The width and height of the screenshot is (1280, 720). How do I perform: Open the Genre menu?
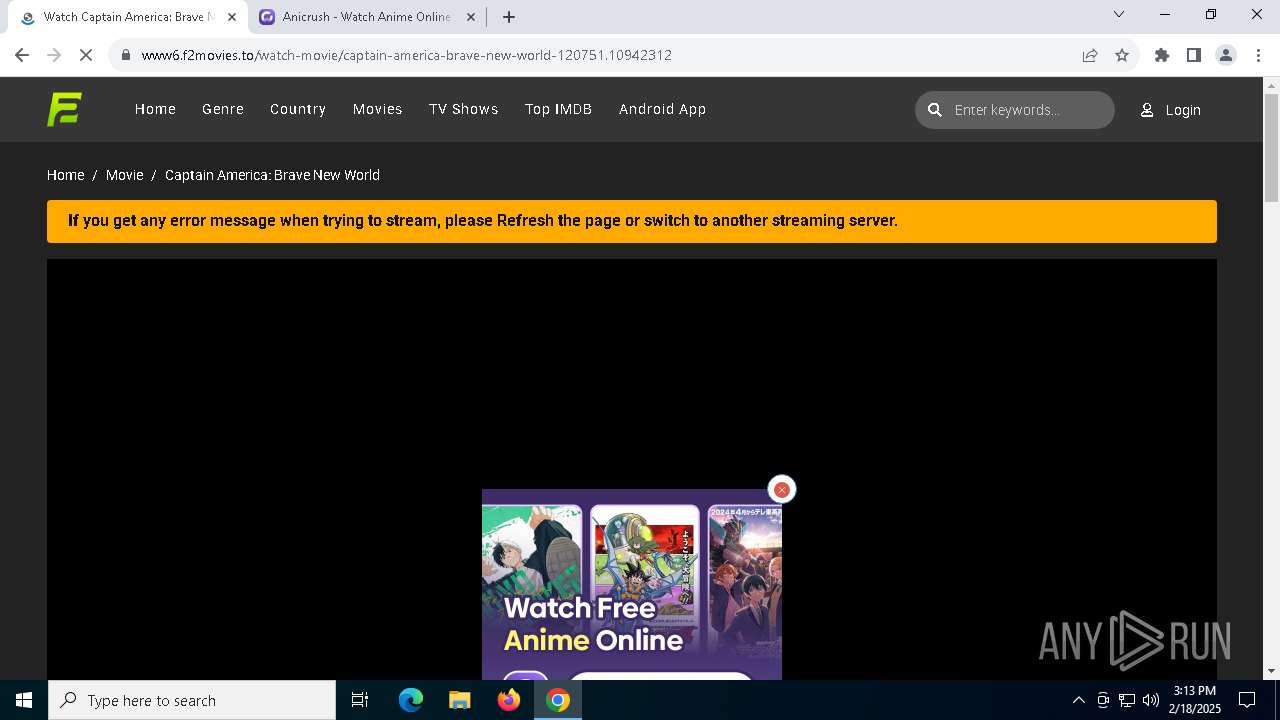pyautogui.click(x=223, y=109)
